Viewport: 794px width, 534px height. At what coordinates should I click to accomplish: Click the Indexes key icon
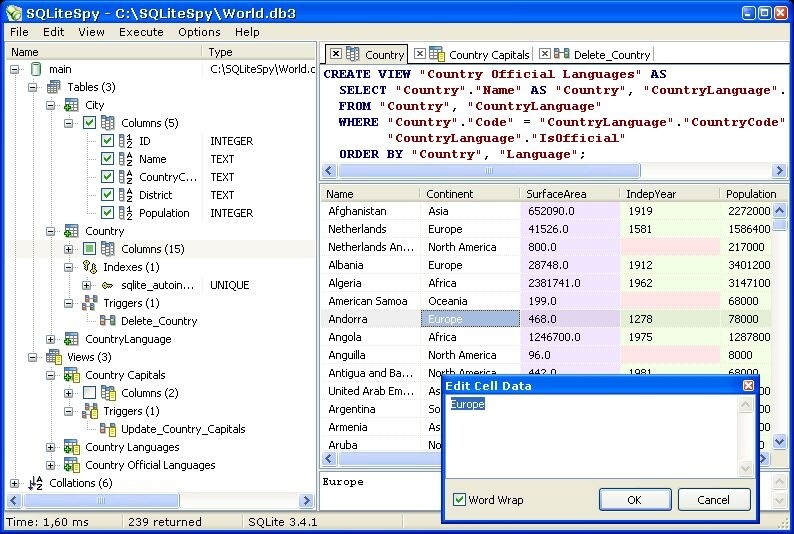pyautogui.click(x=90, y=267)
